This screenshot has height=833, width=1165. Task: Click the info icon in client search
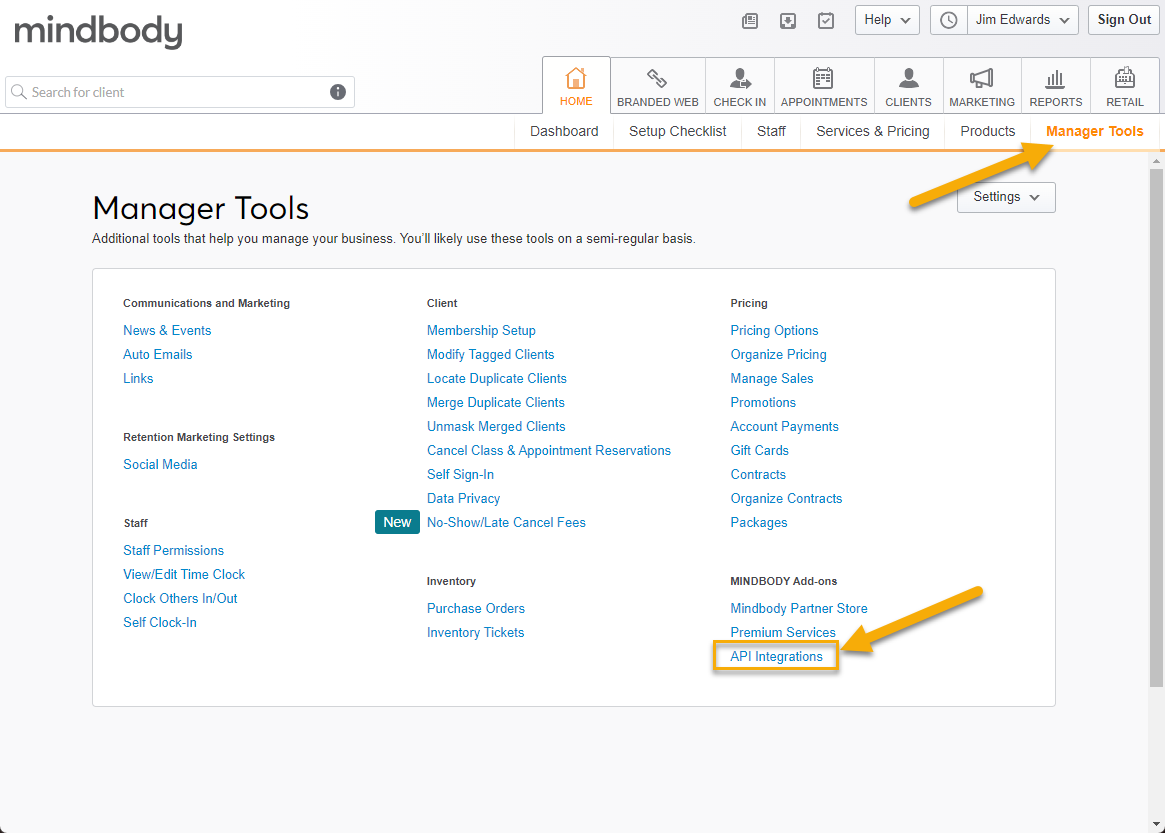coord(337,92)
